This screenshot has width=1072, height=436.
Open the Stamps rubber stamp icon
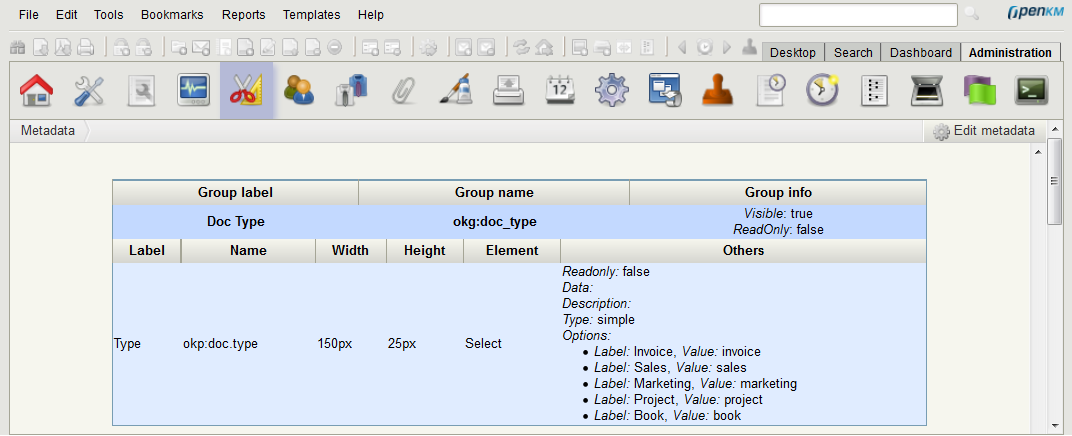coord(718,91)
